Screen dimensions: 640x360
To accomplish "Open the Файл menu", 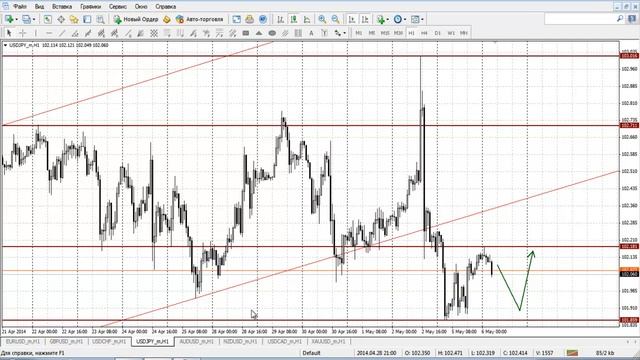I will [x=20, y=7].
